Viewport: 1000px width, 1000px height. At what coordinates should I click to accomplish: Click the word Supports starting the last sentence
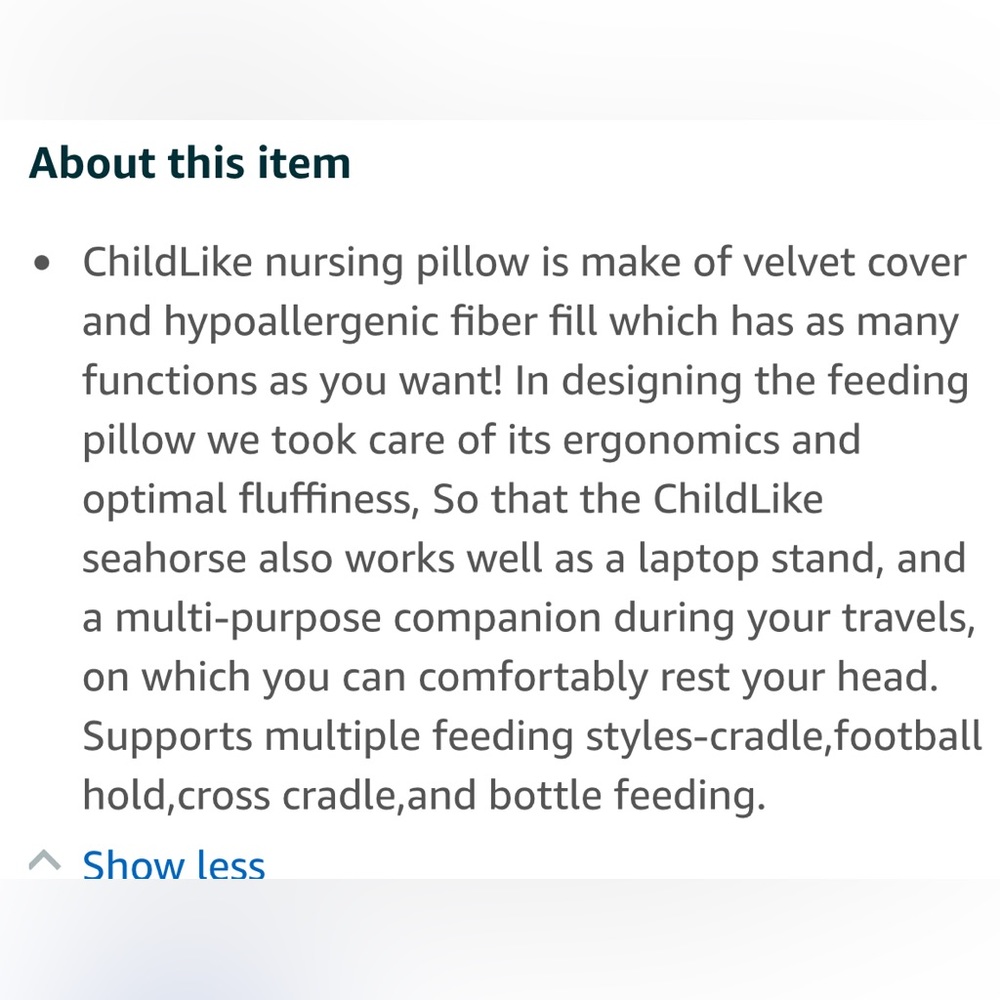point(168,738)
